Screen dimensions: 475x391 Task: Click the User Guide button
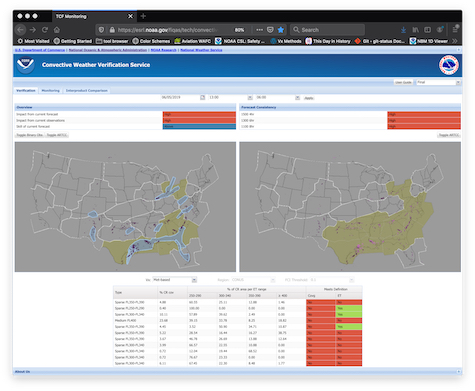[x=403, y=82]
